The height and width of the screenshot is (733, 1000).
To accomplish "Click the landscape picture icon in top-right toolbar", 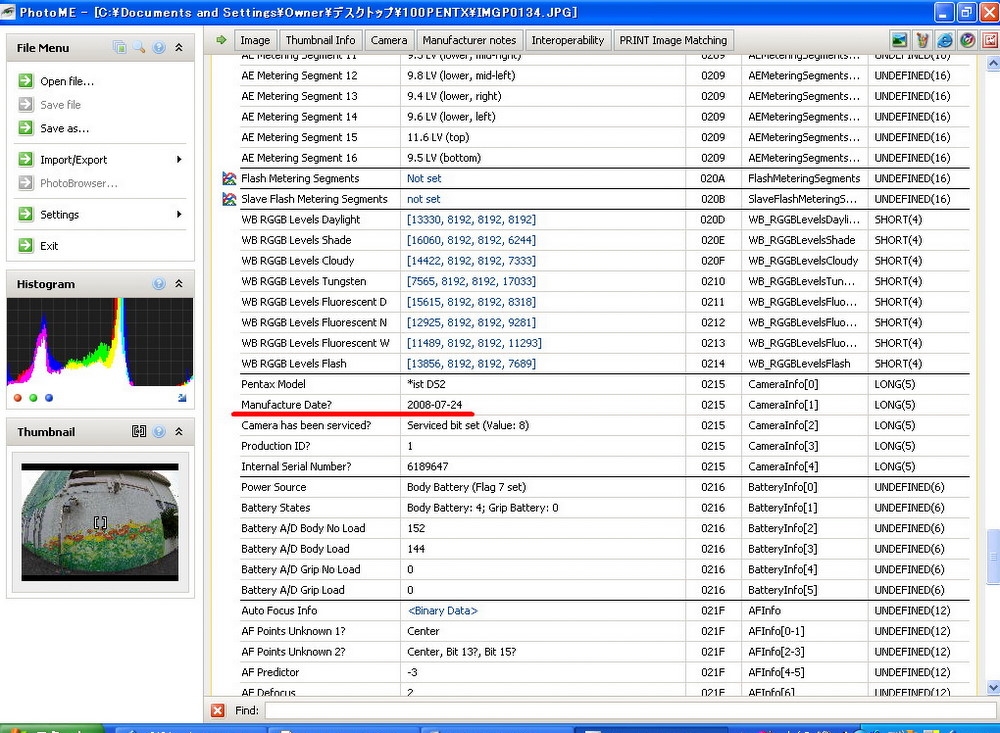I will point(900,41).
